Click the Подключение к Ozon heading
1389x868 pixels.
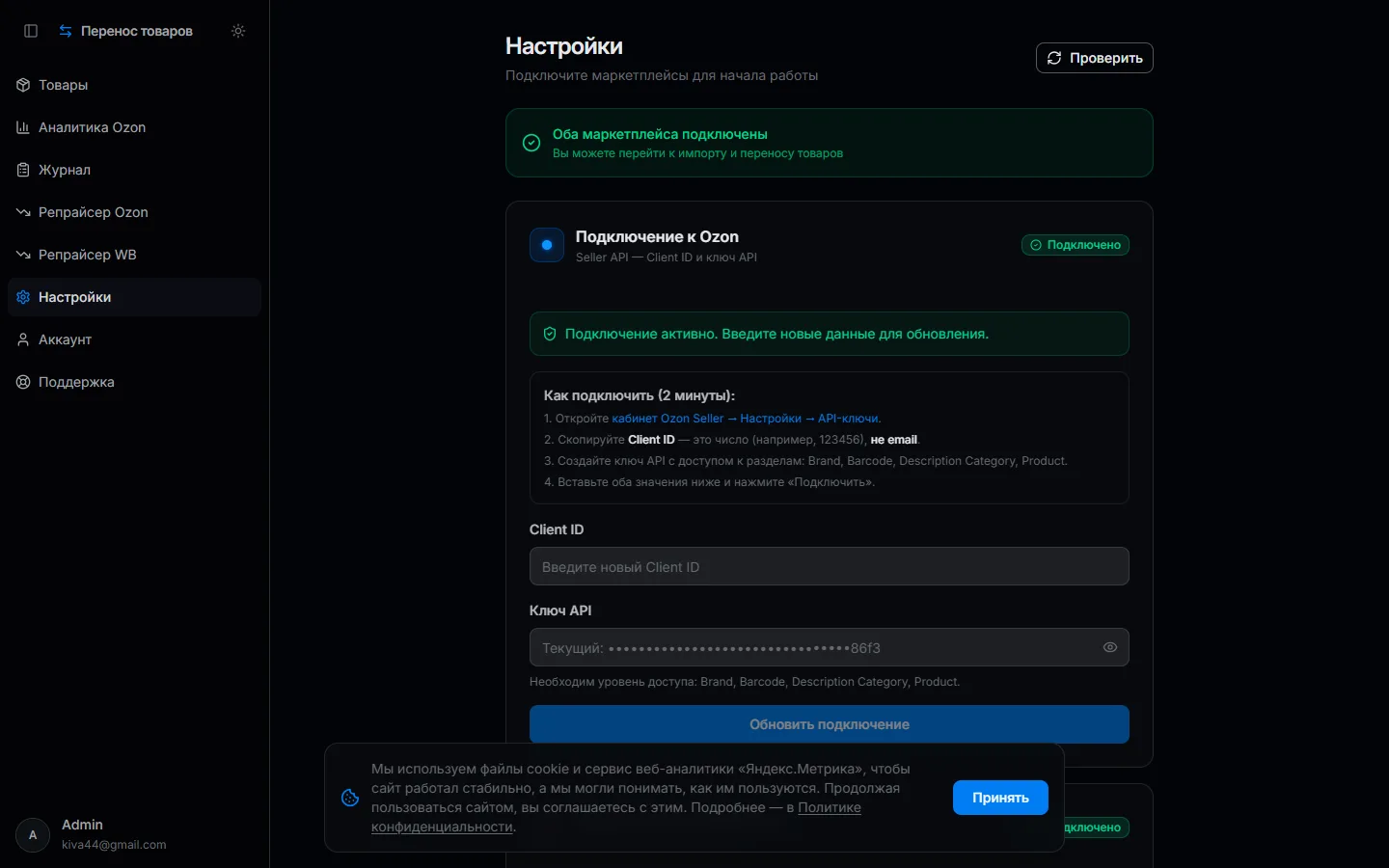657,236
